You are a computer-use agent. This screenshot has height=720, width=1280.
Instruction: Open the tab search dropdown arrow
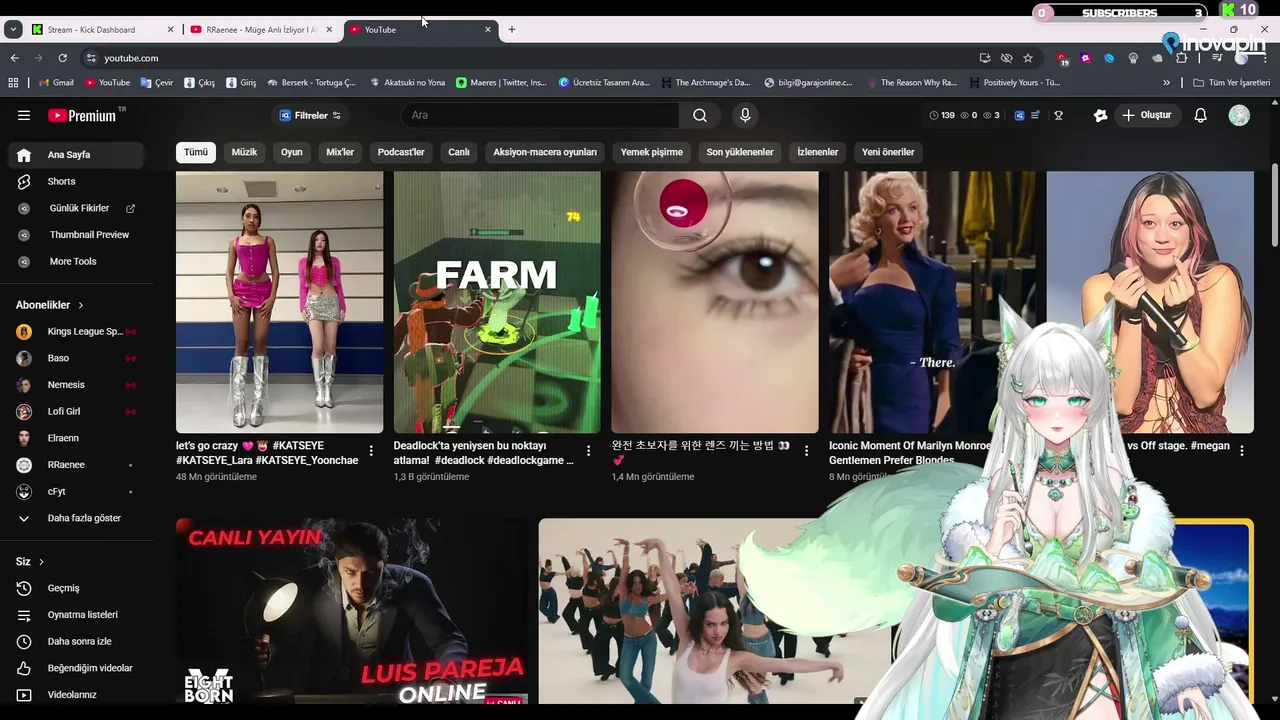(x=13, y=30)
